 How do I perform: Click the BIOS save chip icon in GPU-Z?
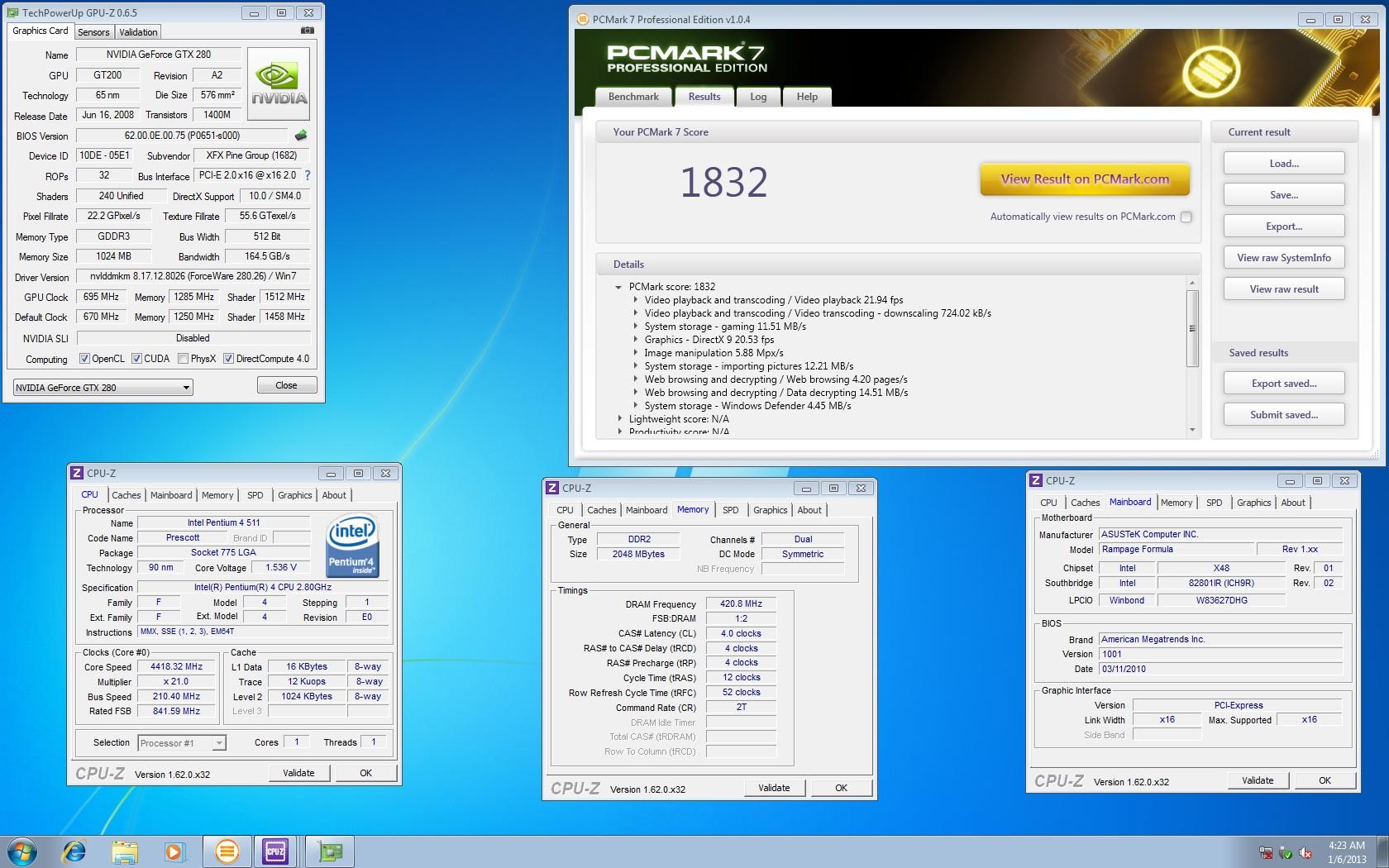tap(301, 135)
